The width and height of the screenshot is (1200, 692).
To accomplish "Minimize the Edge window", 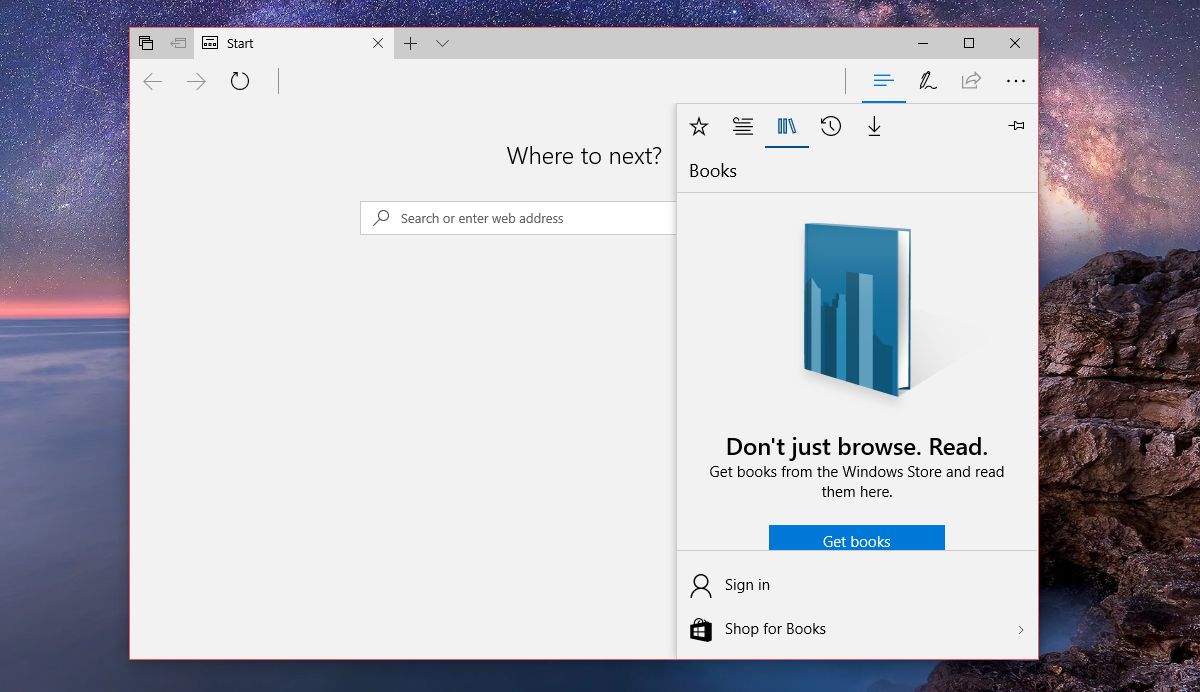I will click(923, 43).
